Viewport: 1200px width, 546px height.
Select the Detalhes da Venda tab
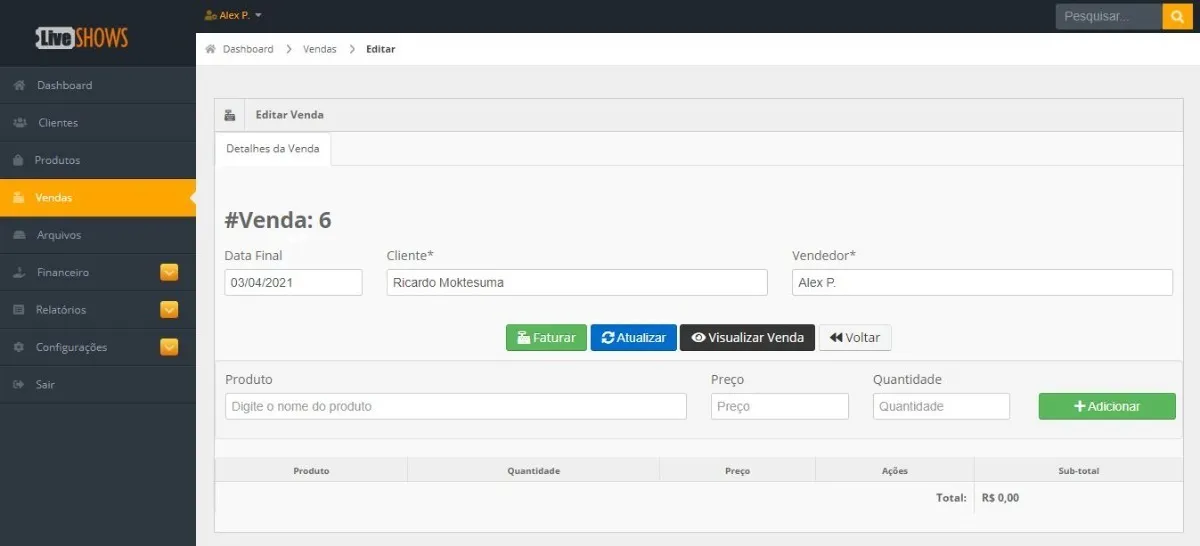(x=273, y=149)
